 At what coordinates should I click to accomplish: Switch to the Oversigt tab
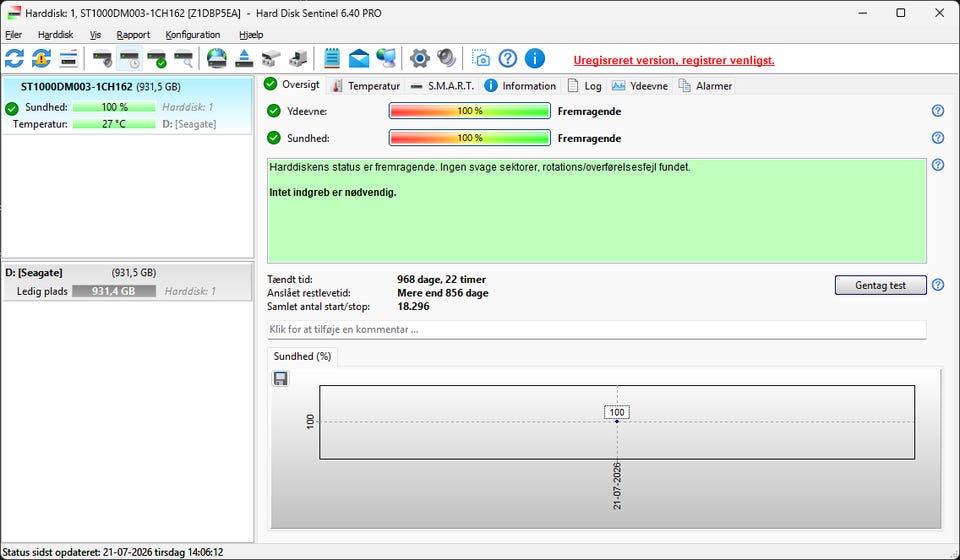point(292,84)
